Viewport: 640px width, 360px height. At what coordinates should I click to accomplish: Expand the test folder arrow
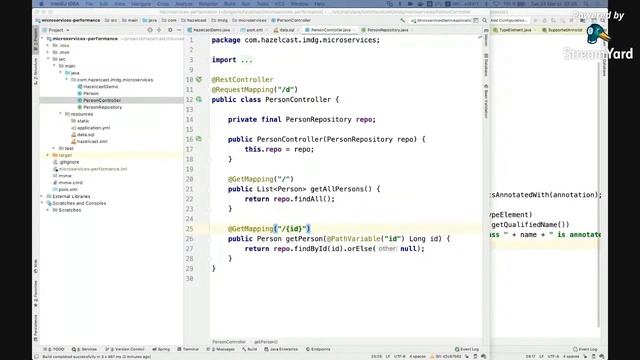tap(54, 149)
